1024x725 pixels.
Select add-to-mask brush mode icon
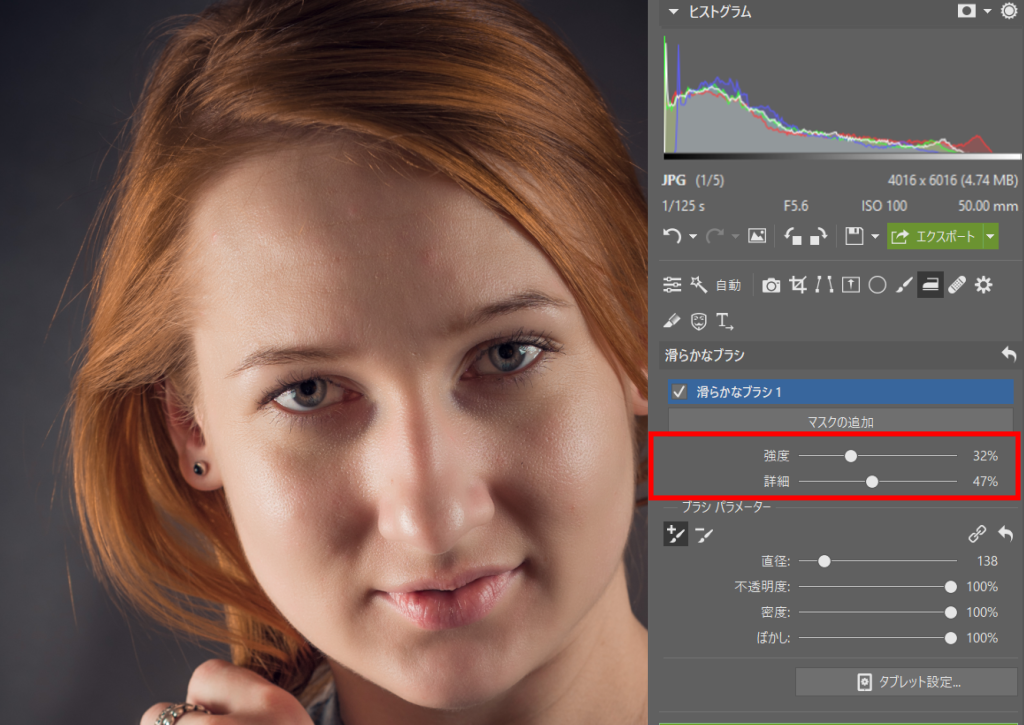pos(675,534)
